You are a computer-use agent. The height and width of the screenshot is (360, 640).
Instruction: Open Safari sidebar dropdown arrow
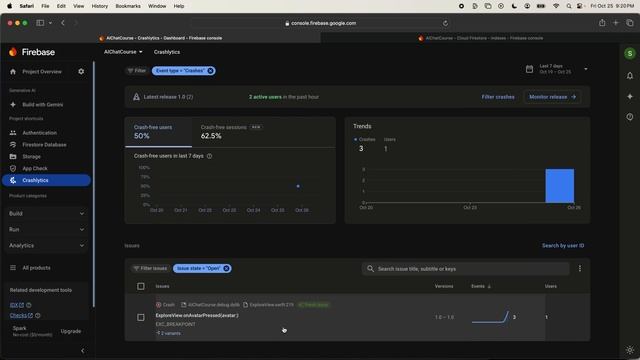click(x=50, y=23)
